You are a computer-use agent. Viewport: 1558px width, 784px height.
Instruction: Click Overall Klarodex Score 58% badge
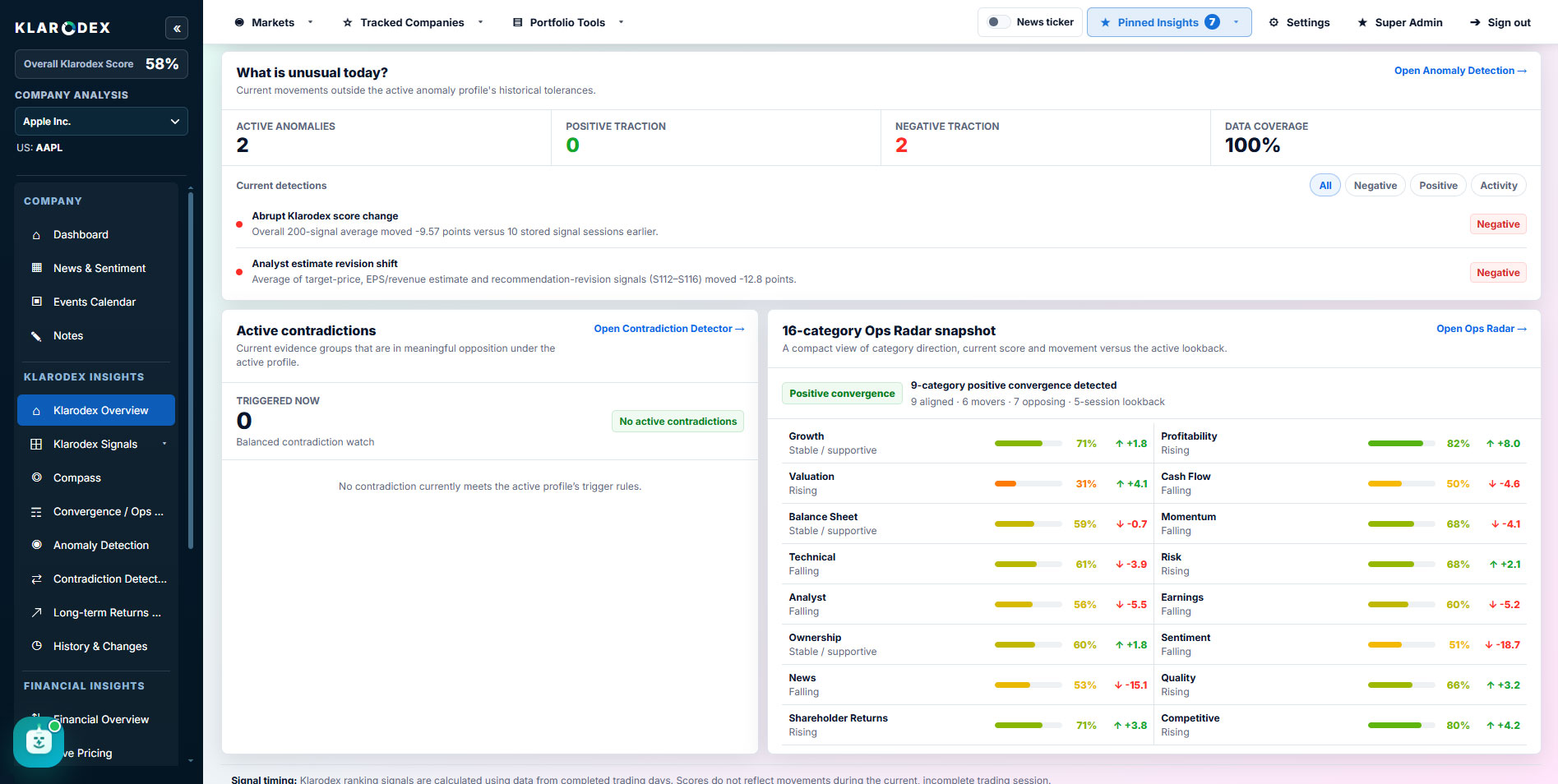tap(101, 64)
